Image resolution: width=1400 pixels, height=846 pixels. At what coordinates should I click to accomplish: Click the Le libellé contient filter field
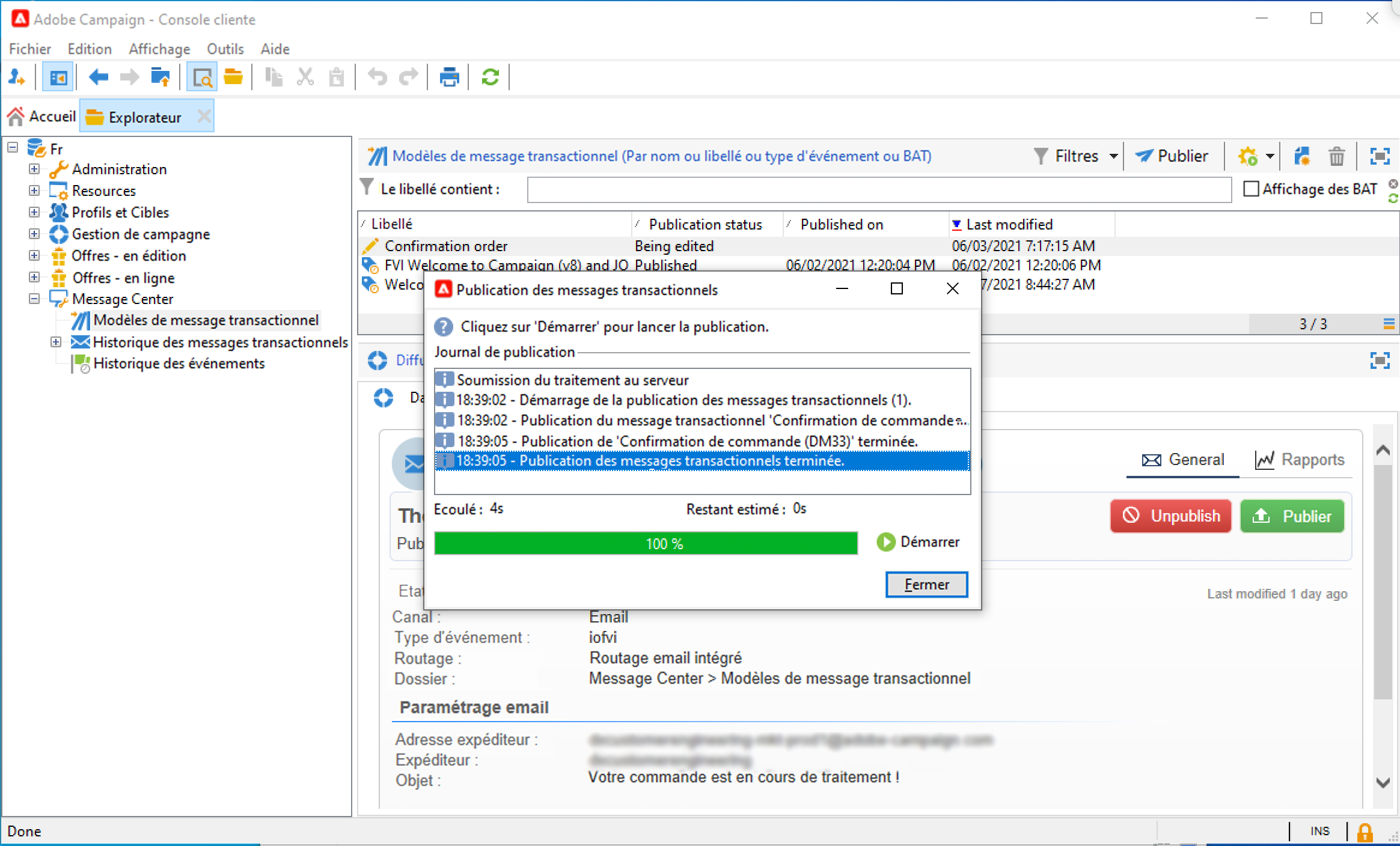879,190
